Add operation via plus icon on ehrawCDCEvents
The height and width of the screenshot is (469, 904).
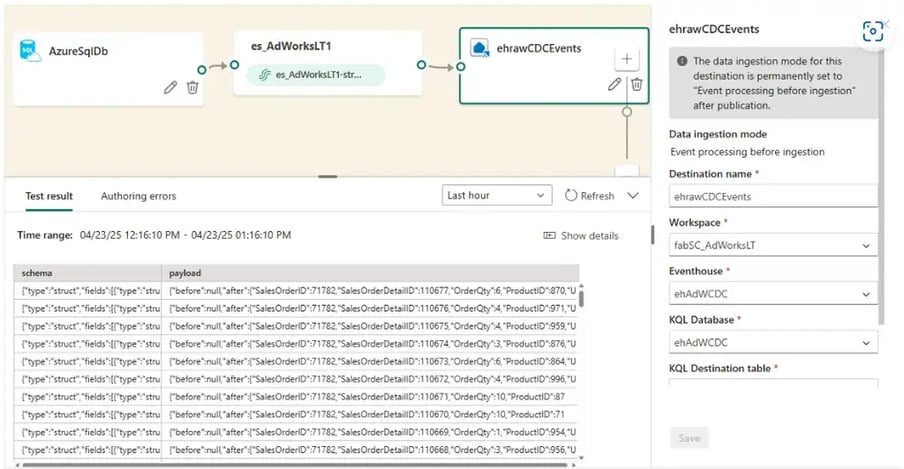pyautogui.click(x=627, y=59)
